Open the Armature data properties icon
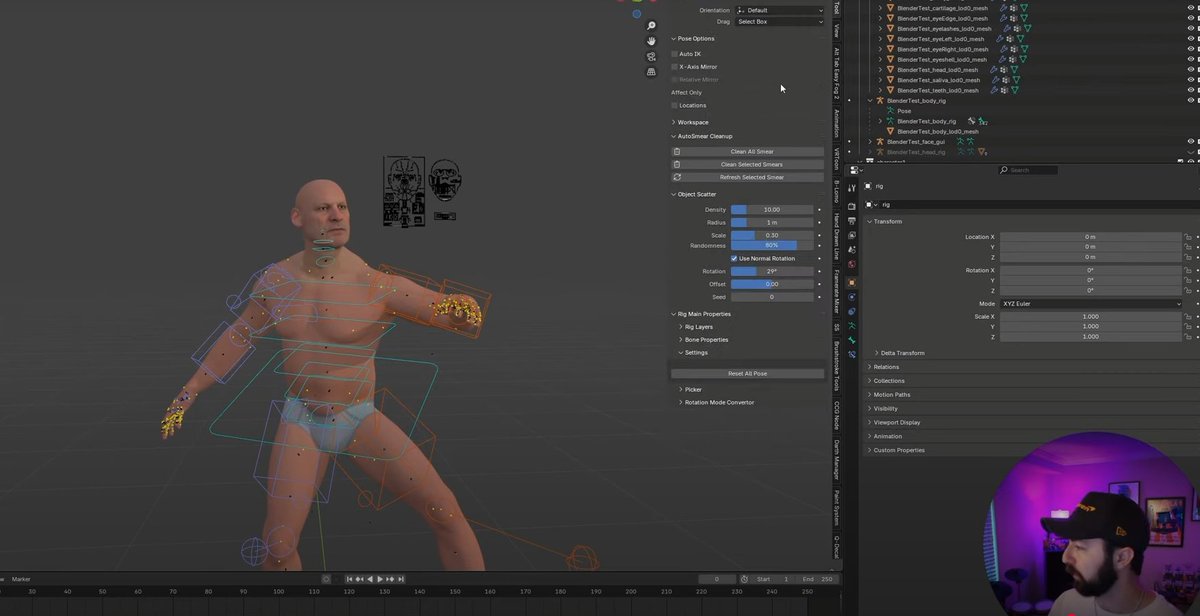Image resolution: width=1200 pixels, height=616 pixels. tap(852, 326)
